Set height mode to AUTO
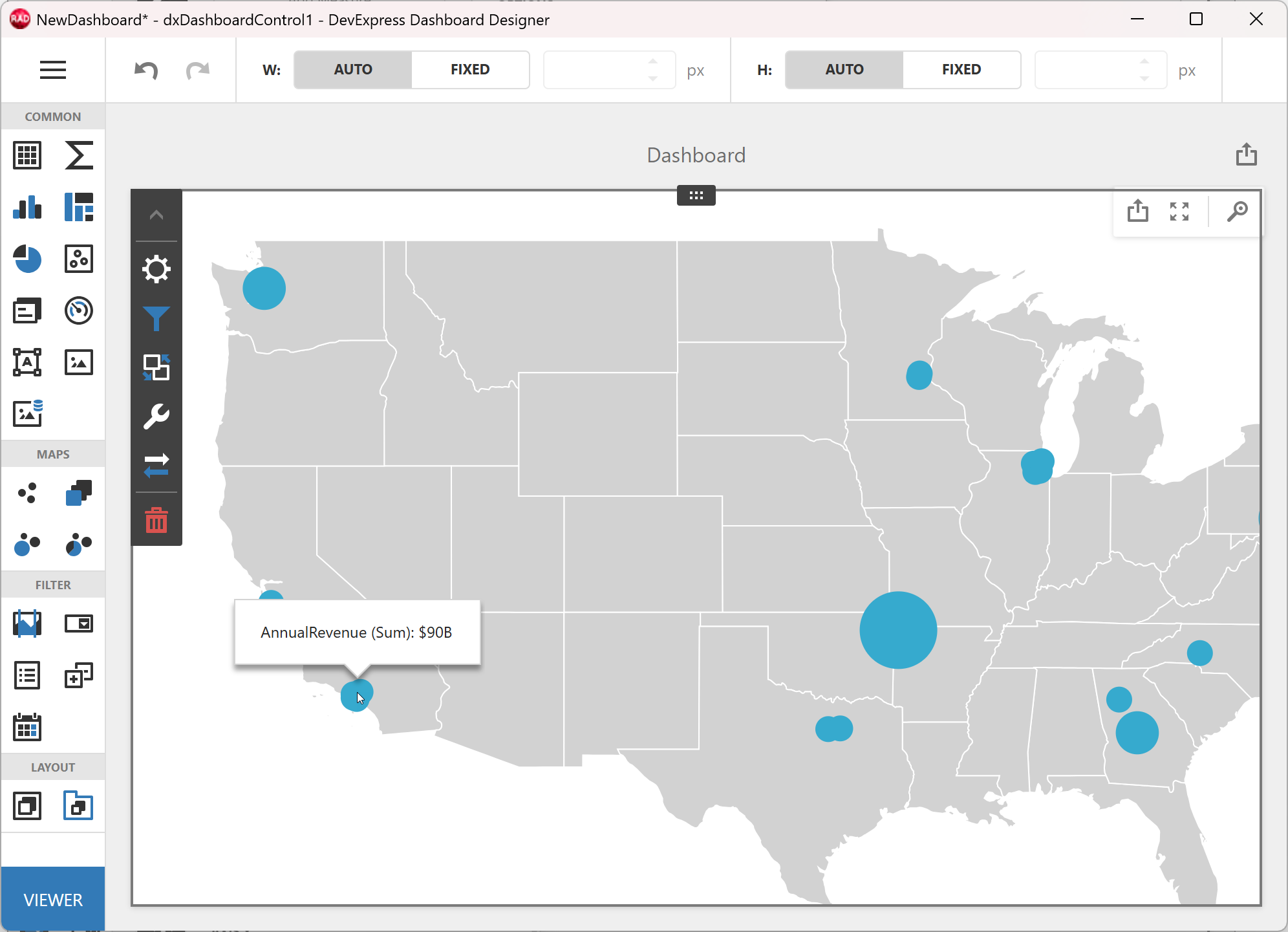Viewport: 1288px width, 932px height. (x=844, y=70)
